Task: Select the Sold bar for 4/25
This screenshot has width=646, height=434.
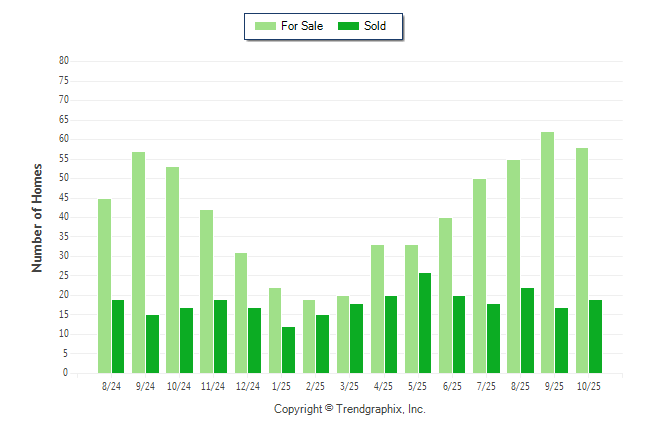Action: coord(391,334)
